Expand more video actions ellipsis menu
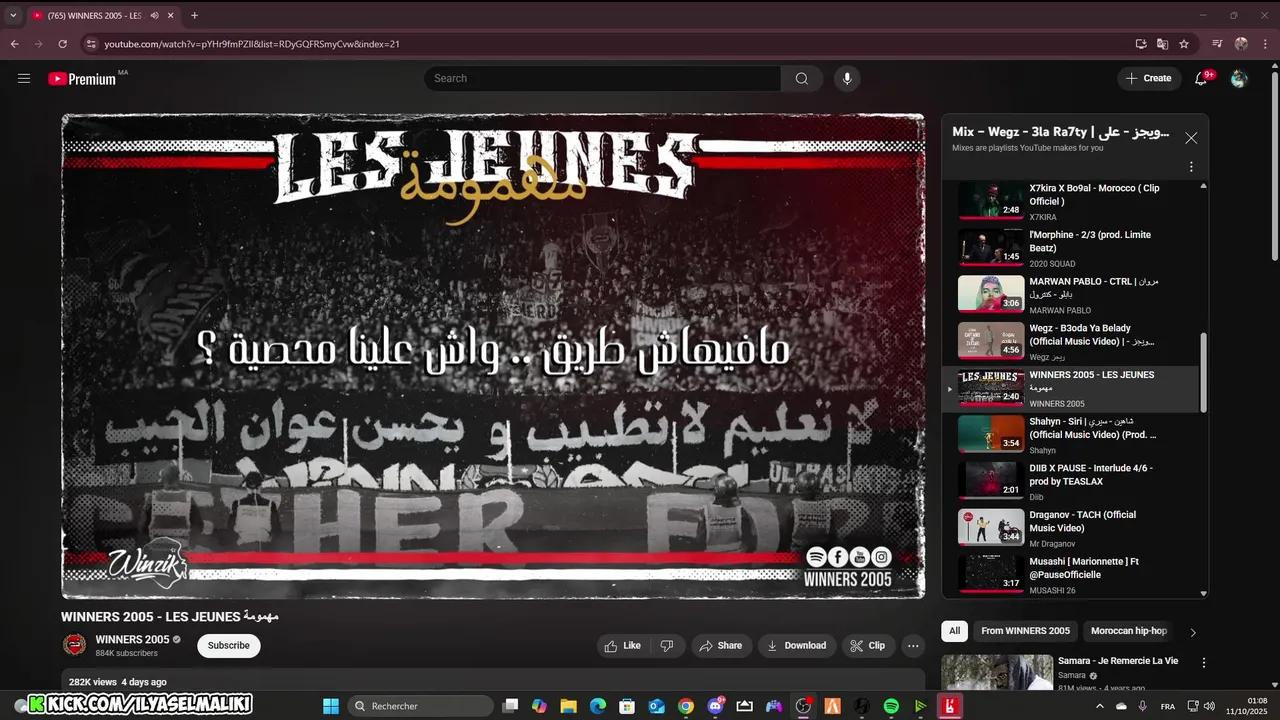 point(913,646)
